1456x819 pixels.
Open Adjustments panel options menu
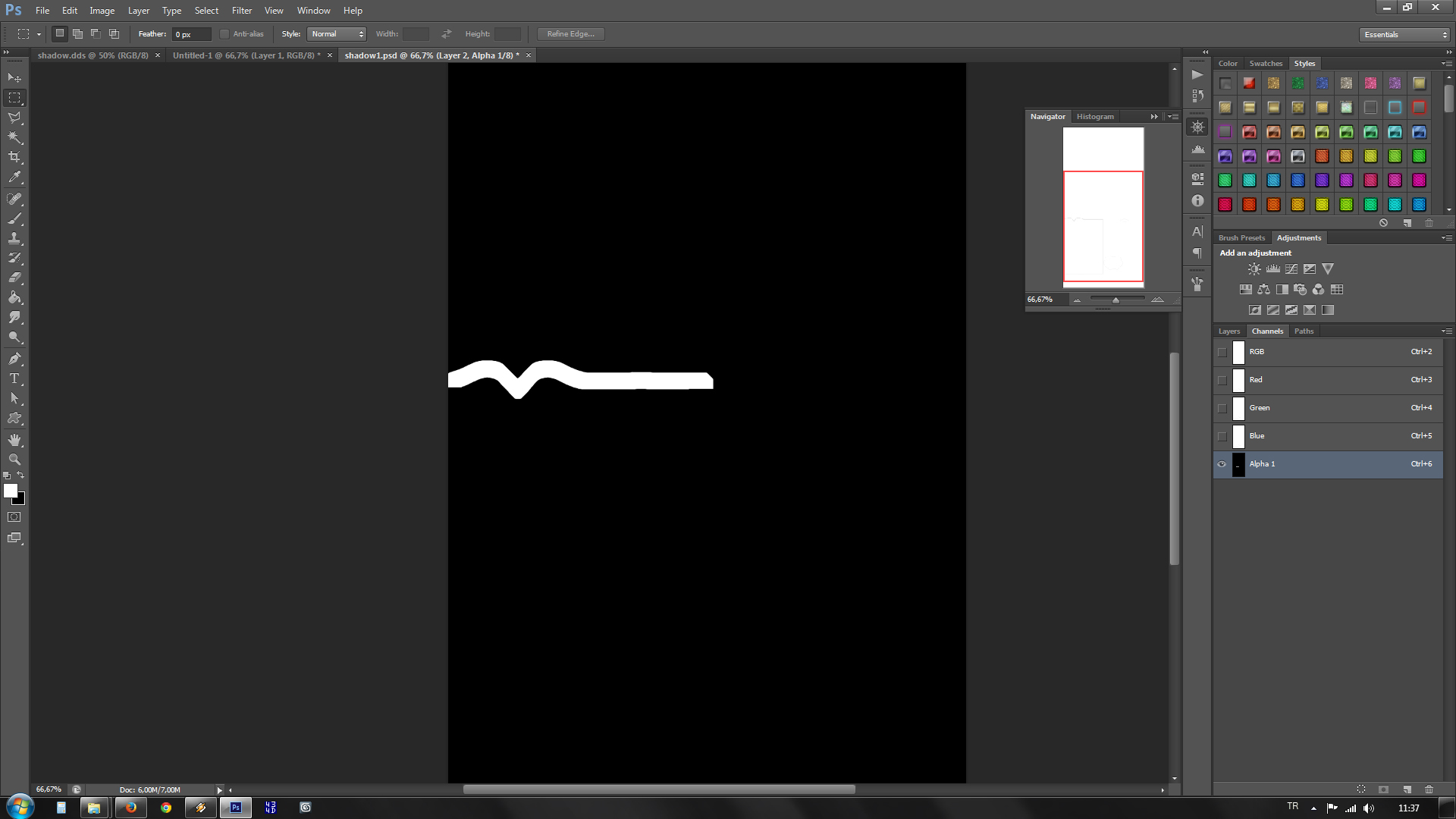pyautogui.click(x=1447, y=238)
